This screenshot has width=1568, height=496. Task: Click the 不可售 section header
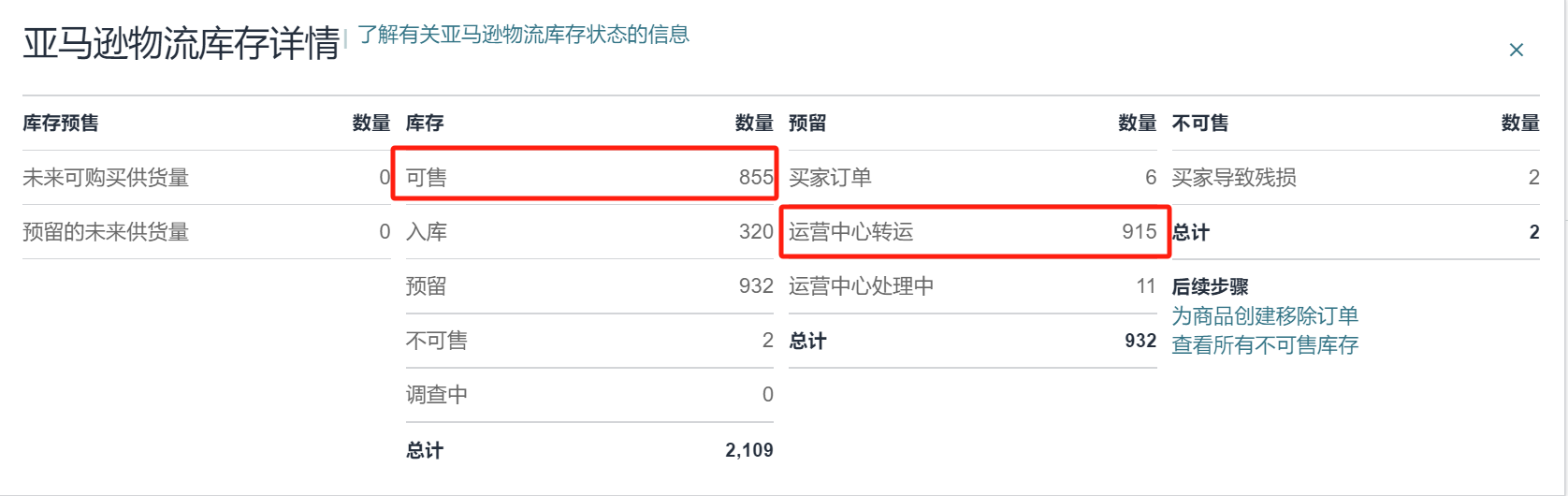[1200, 123]
